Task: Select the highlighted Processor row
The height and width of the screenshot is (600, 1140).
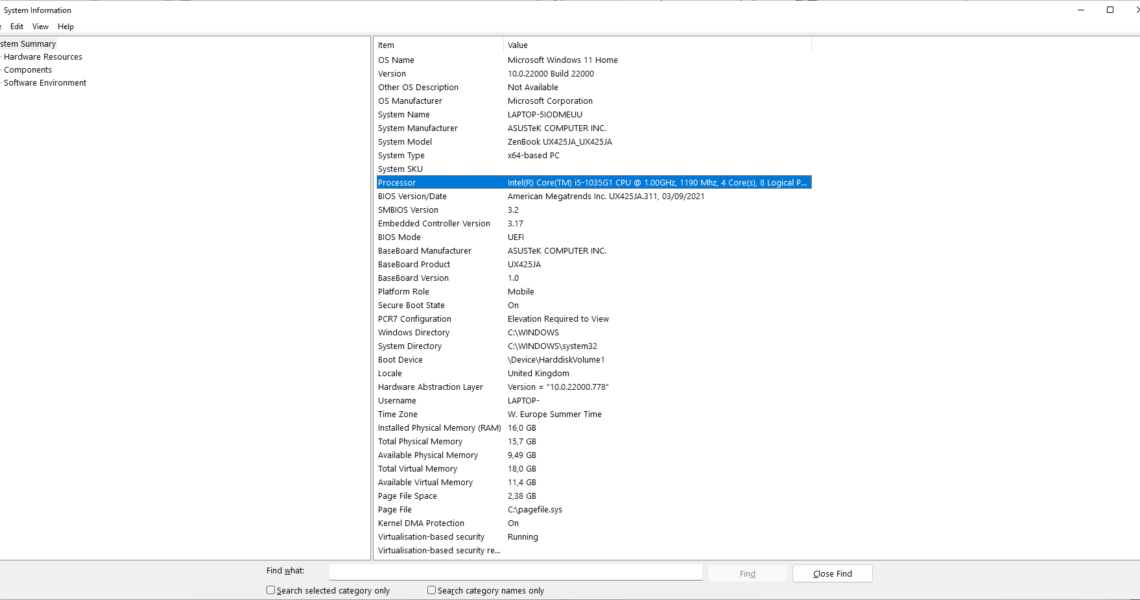Action: pos(593,183)
